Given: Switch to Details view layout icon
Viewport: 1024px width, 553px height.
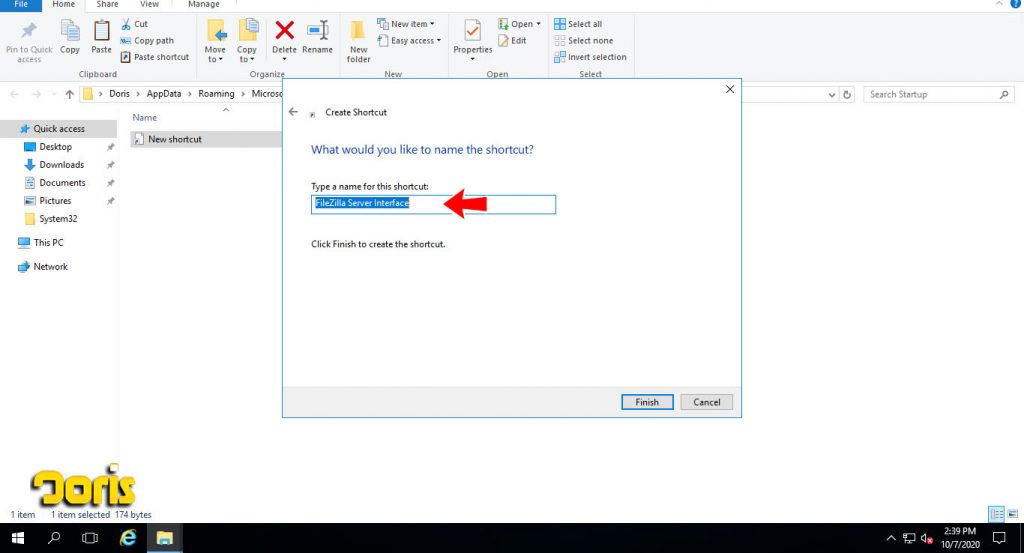Looking at the screenshot, I should pyautogui.click(x=997, y=514).
